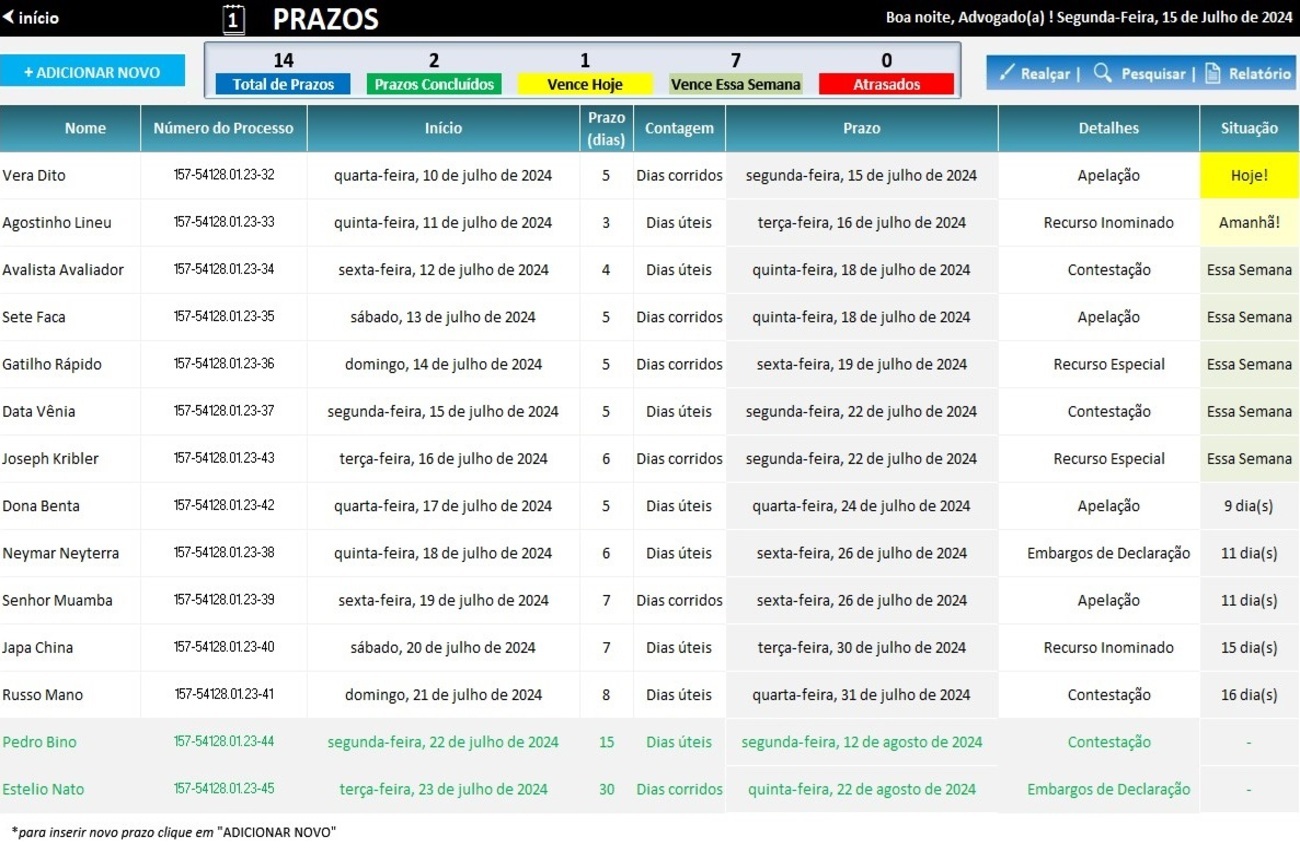The image size is (1300, 850).
Task: Open the Vera Dito deadline row
Action: point(34,175)
